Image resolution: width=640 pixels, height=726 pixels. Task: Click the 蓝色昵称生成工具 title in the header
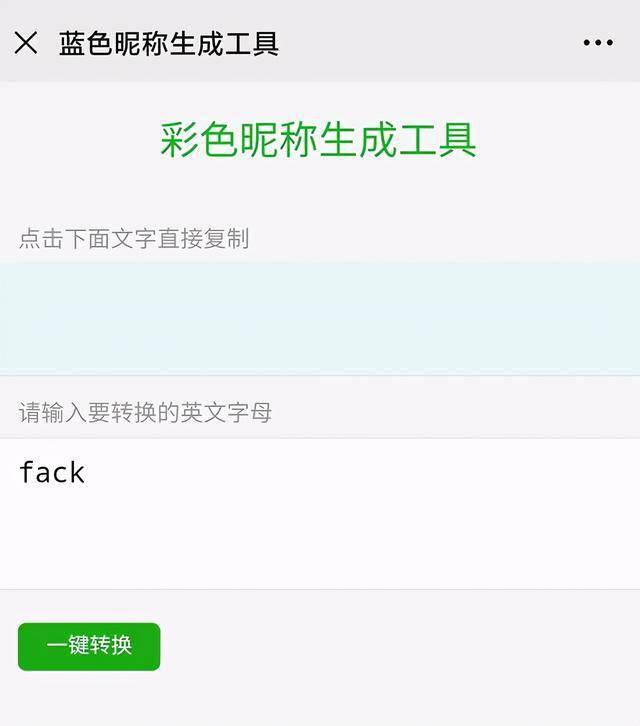tap(169, 44)
